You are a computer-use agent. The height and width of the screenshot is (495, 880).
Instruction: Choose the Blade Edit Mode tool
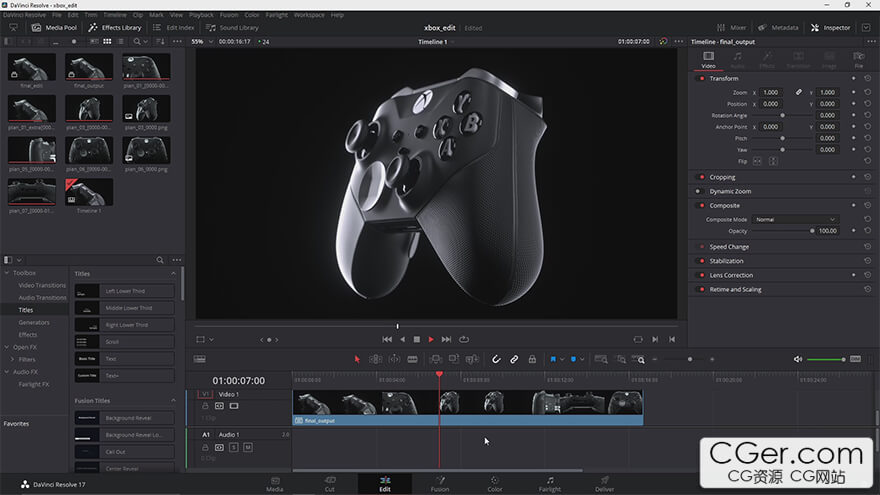click(x=412, y=359)
